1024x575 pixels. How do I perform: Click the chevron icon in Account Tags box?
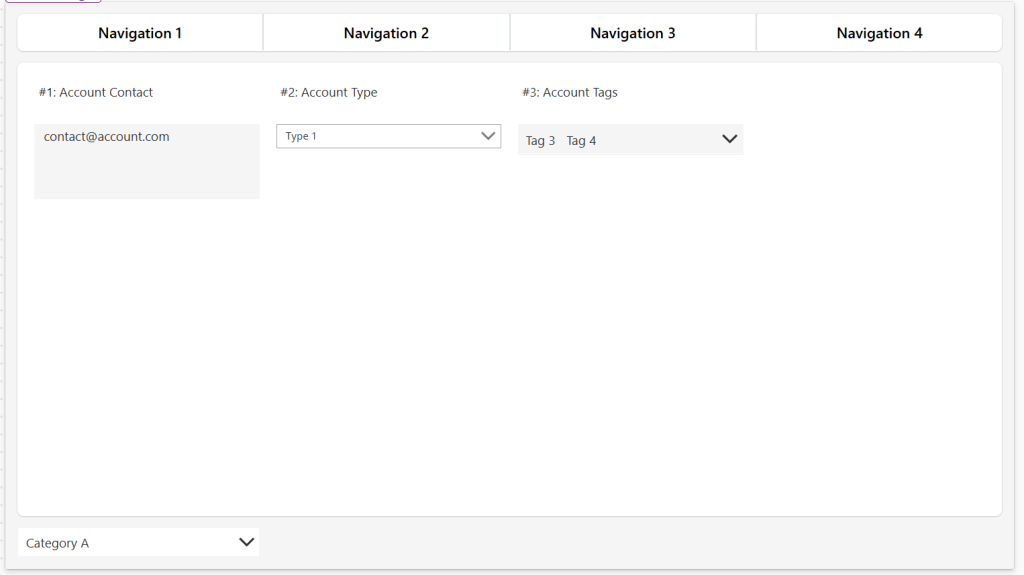tap(730, 140)
